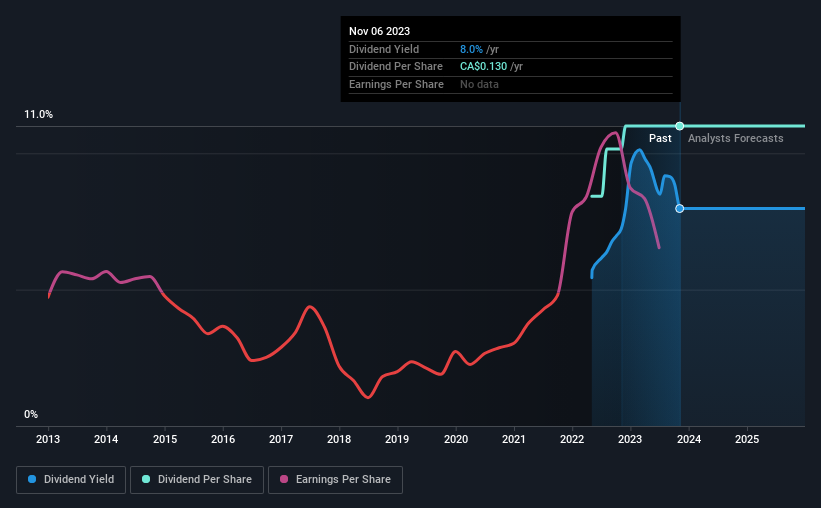The height and width of the screenshot is (508, 821).
Task: Click the teal Dividend Per Share legend dot
Action: click(146, 479)
